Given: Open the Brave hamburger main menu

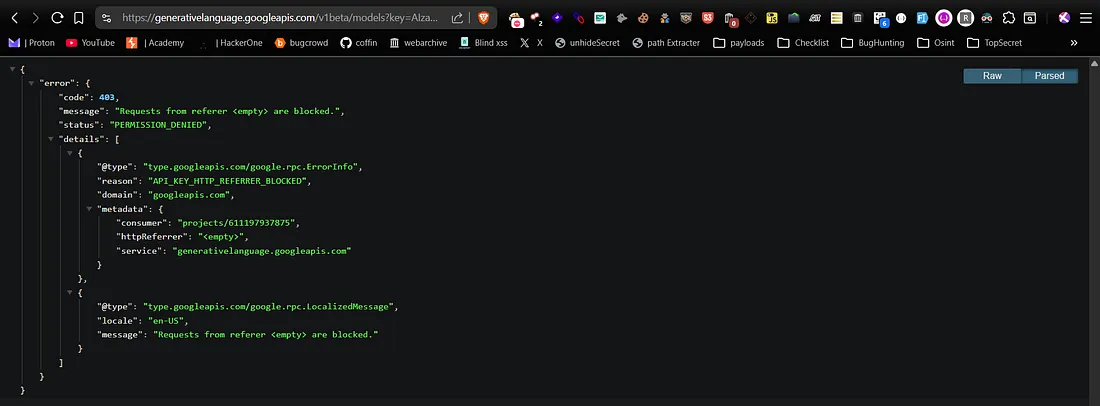Looking at the screenshot, I should click(x=1085, y=18).
